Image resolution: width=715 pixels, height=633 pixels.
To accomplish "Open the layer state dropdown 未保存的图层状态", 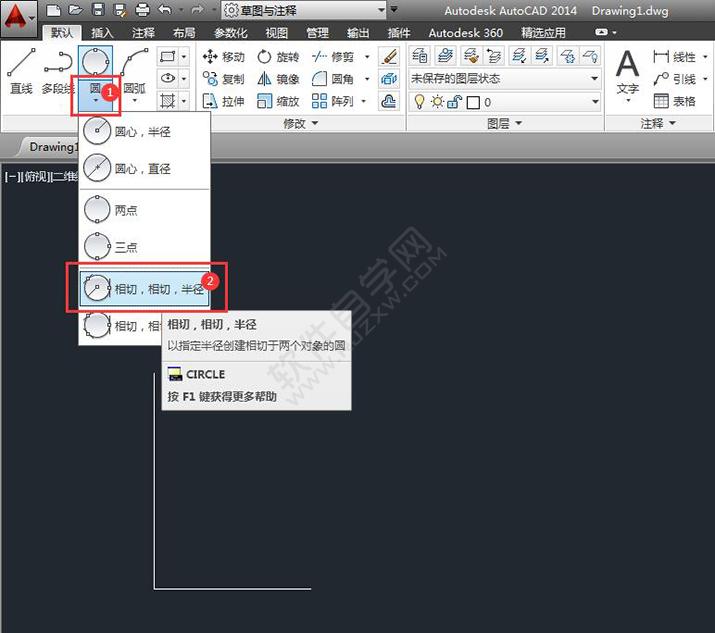I will (504, 78).
